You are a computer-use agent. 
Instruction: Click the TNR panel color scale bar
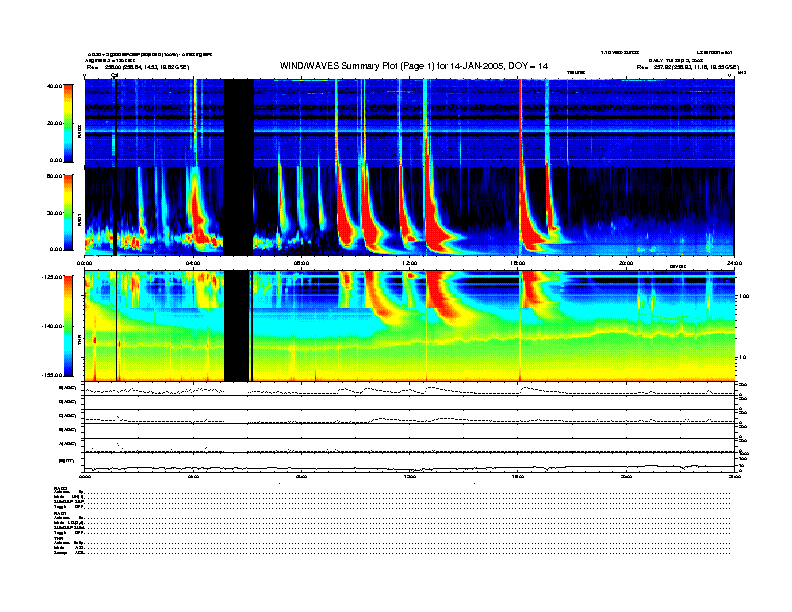click(x=68, y=326)
